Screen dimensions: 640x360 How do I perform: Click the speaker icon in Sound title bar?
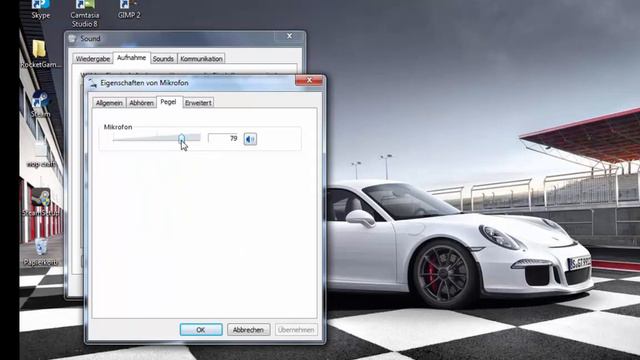(x=73, y=38)
